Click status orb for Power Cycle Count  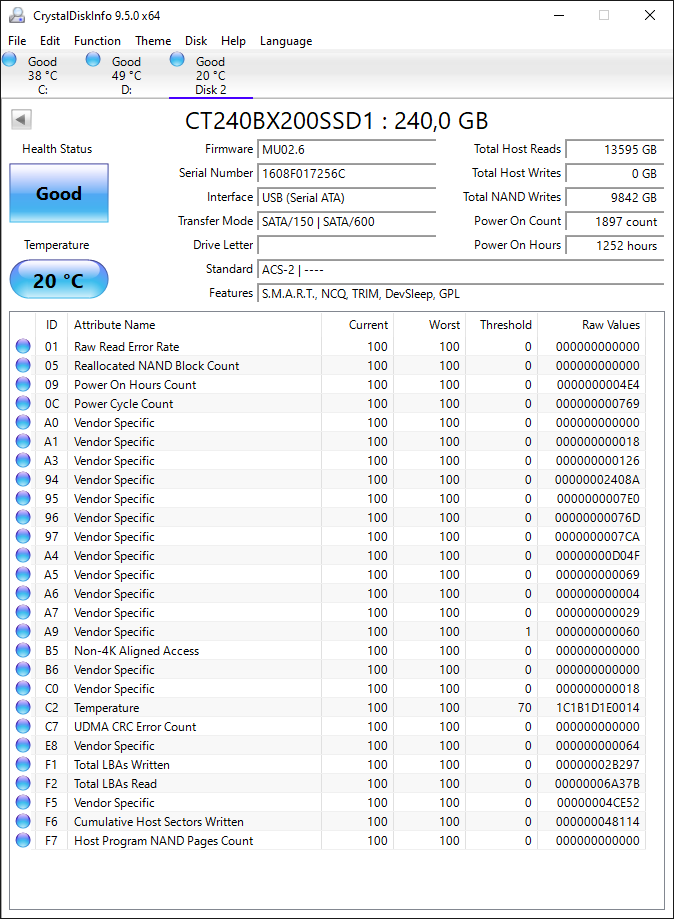click(23, 403)
